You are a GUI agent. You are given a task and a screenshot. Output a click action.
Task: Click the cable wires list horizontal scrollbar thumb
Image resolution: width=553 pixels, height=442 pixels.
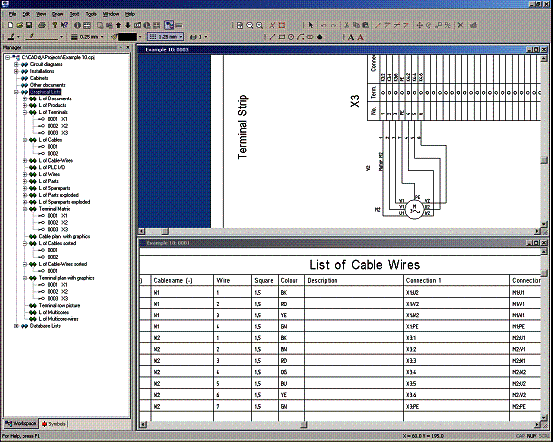[304, 425]
